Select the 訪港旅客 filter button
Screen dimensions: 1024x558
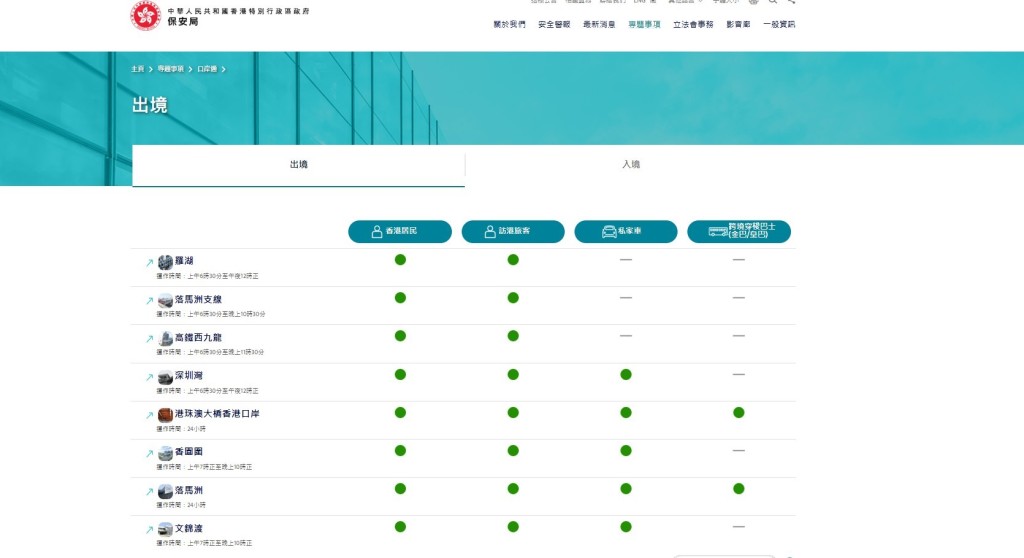point(513,231)
